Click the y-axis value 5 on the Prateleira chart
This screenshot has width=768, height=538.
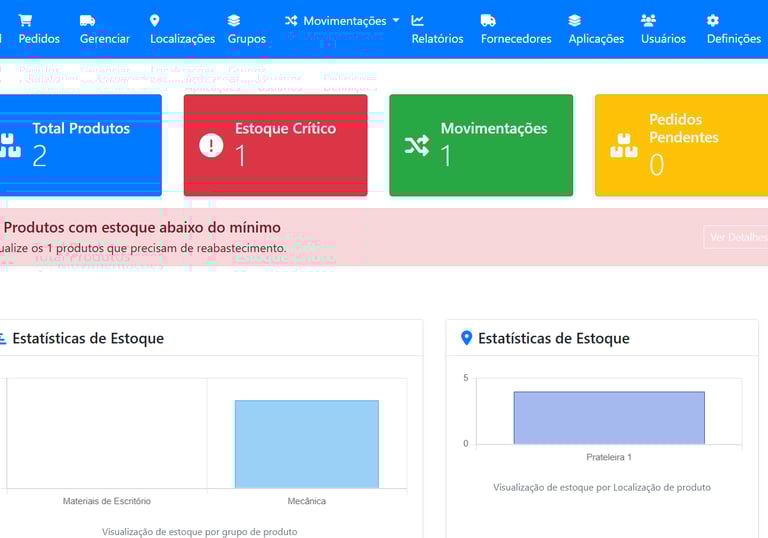coord(466,378)
